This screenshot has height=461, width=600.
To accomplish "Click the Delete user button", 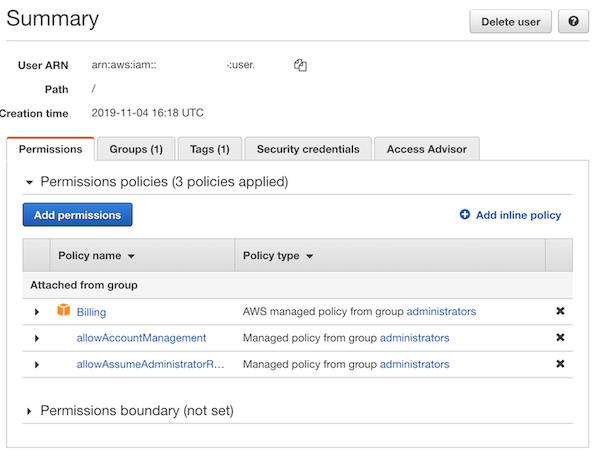I will click(x=510, y=22).
